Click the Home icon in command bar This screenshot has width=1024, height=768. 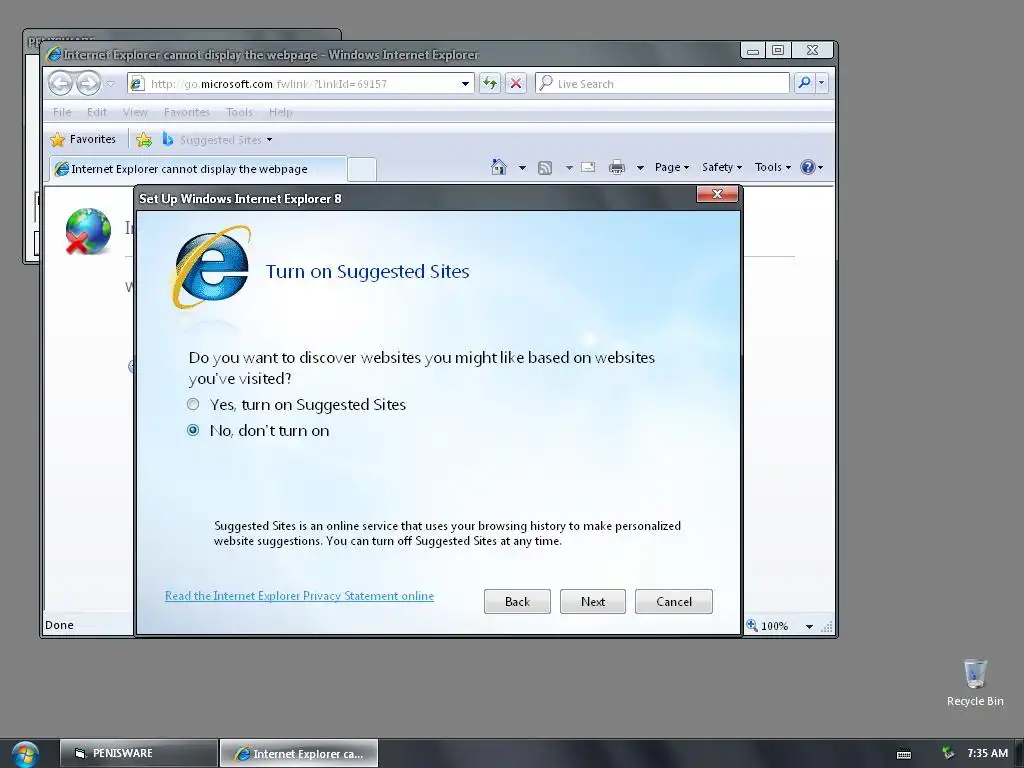tap(499, 167)
